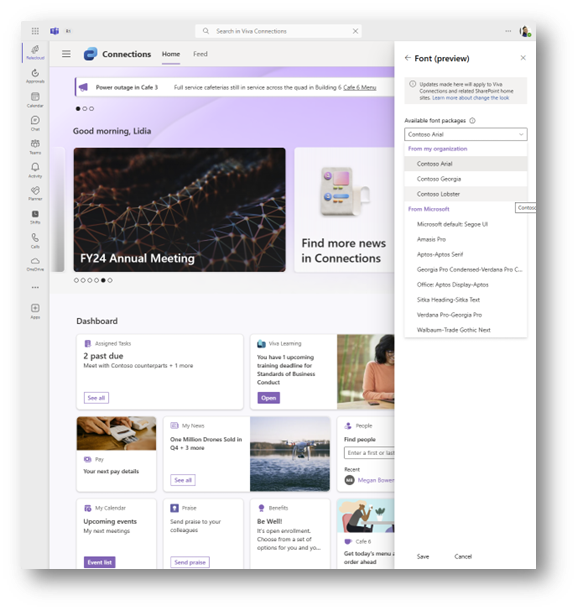Open the top bar more options ellipsis

508,31
